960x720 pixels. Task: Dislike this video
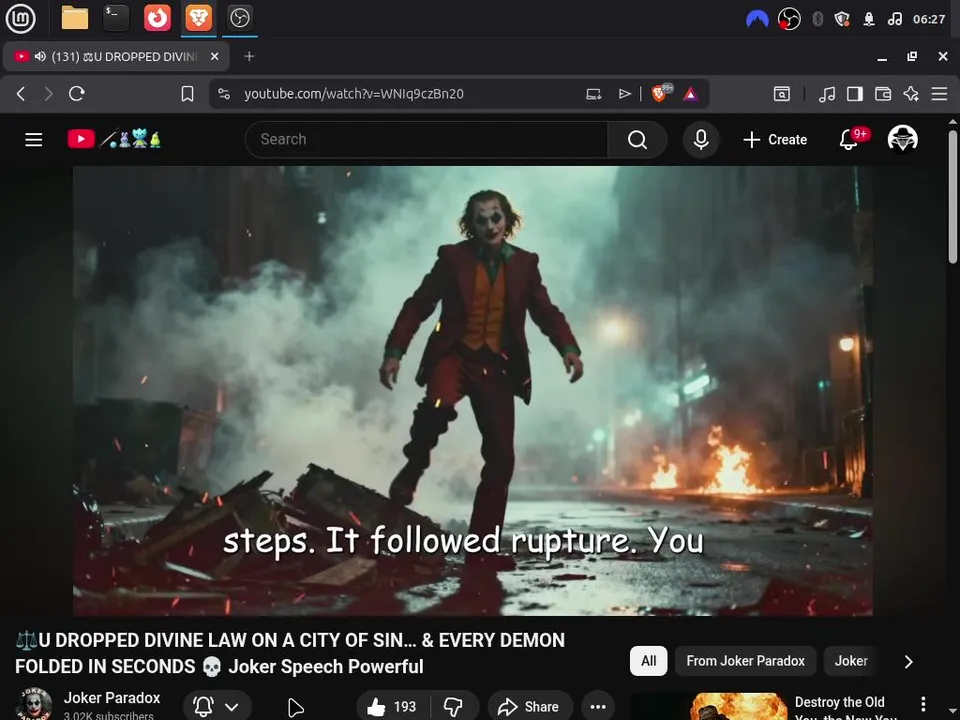pos(454,707)
